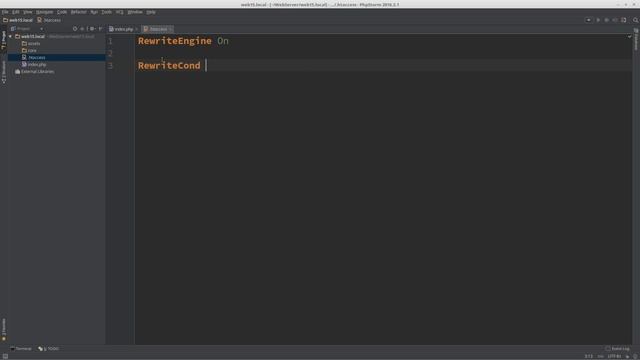Click tool window quick access icon
The image size is (640, 360).
pyautogui.click(x=5, y=356)
